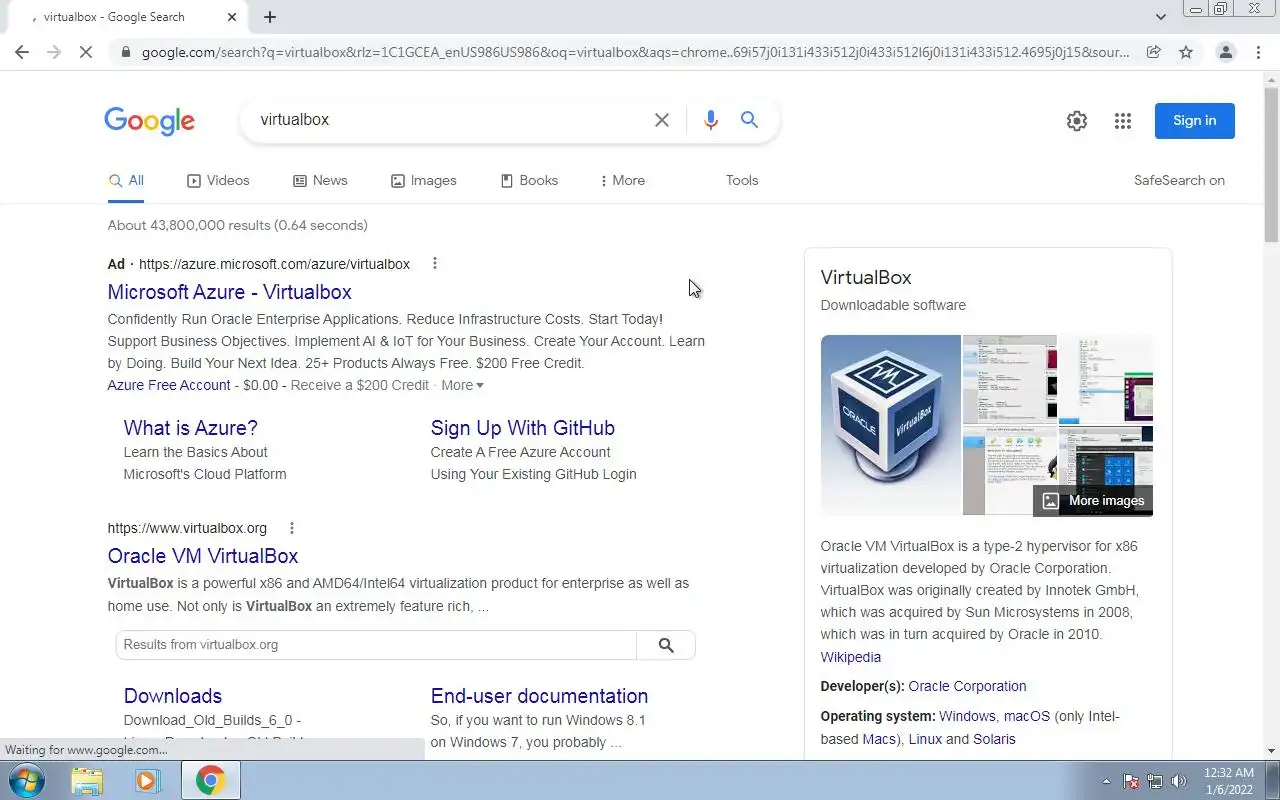Click the Chrome profile avatar icon
This screenshot has height=800, width=1280.
[1225, 52]
